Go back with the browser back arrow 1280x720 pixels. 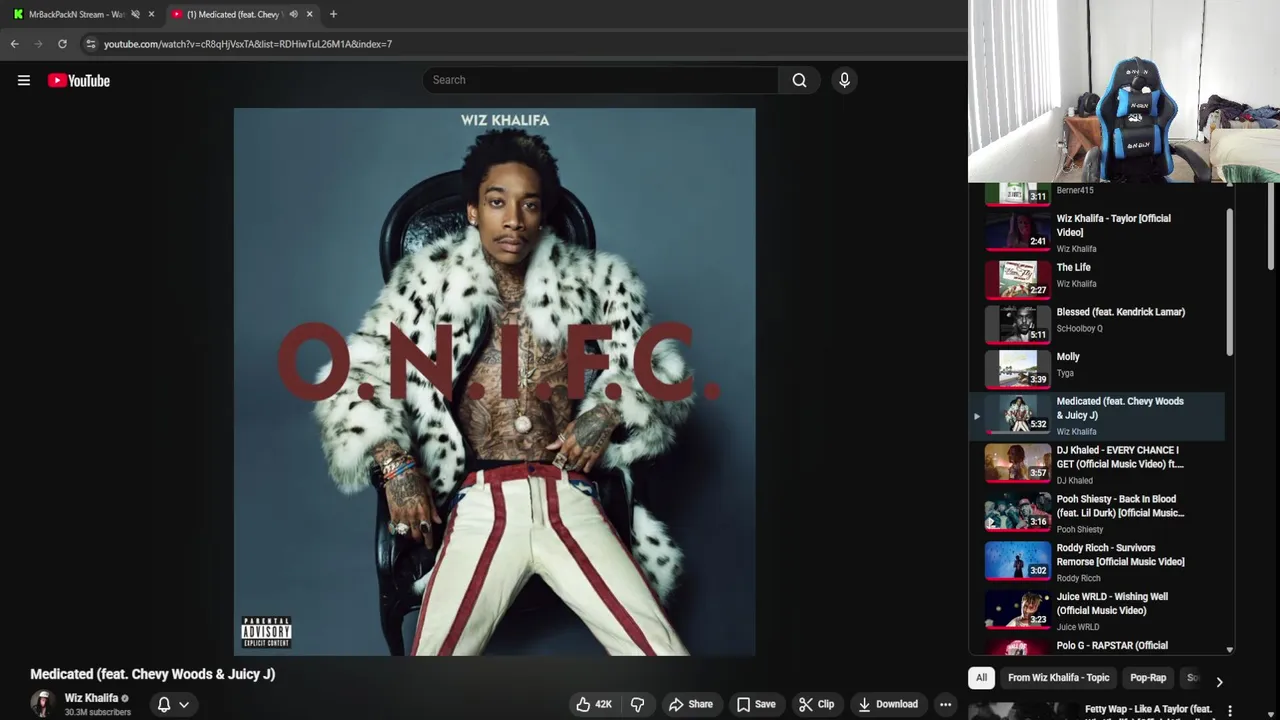[14, 44]
